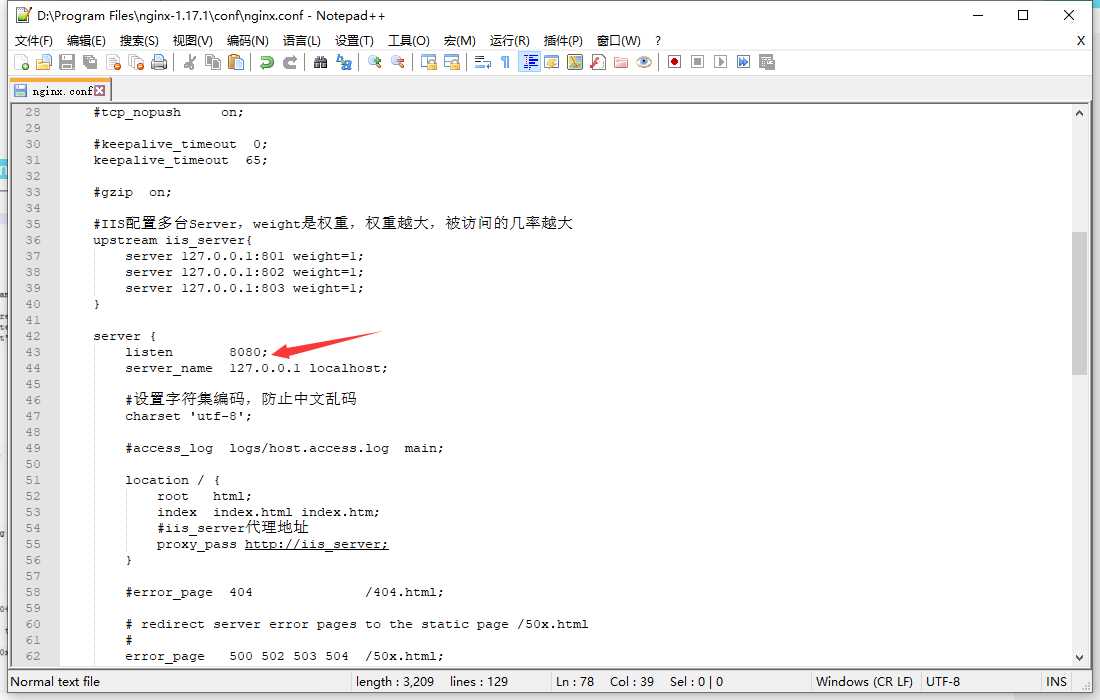
Task: Open the 工具(O) menu
Action: point(409,41)
